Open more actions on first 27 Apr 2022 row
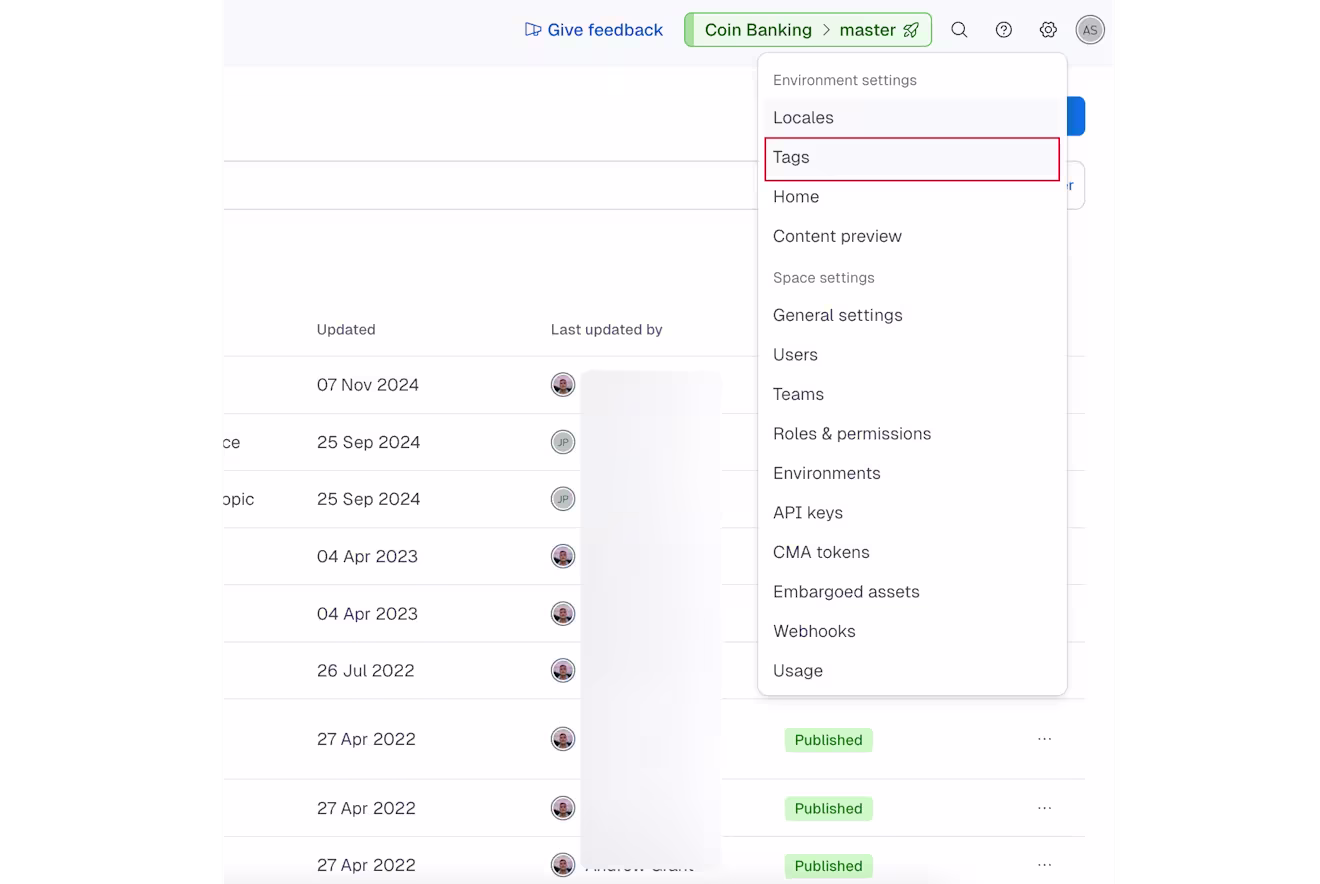This screenshot has width=1320, height=884. tap(1044, 739)
